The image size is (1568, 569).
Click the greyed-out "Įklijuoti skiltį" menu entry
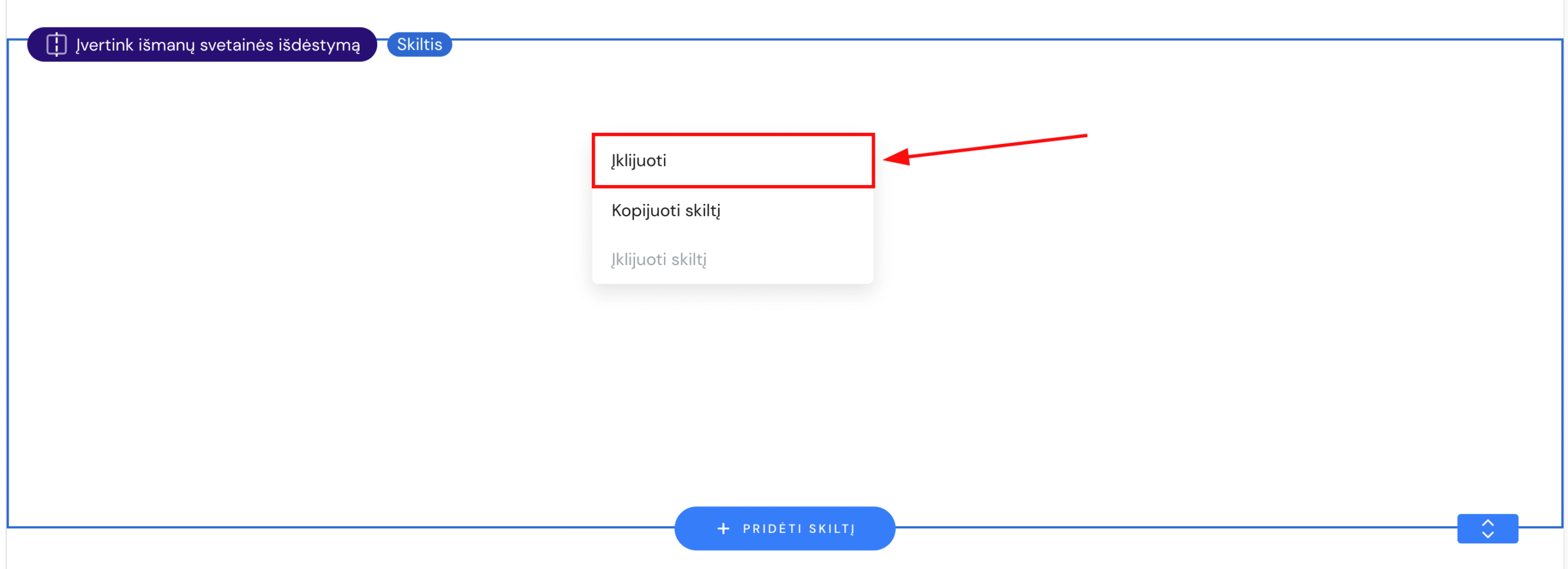(658, 260)
